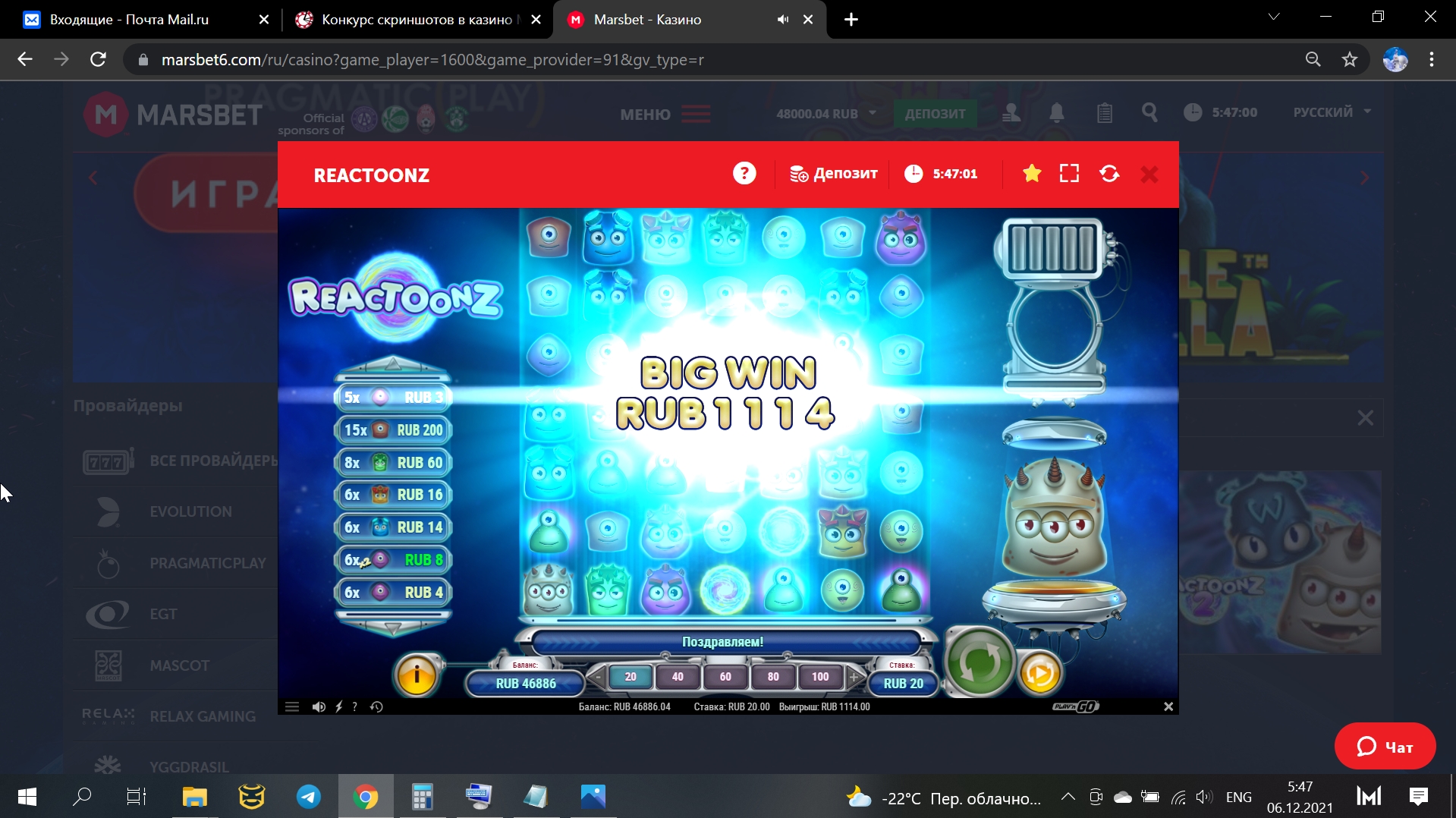This screenshot has width=1456, height=818.
Task: Select bet value 80
Action: 773,677
